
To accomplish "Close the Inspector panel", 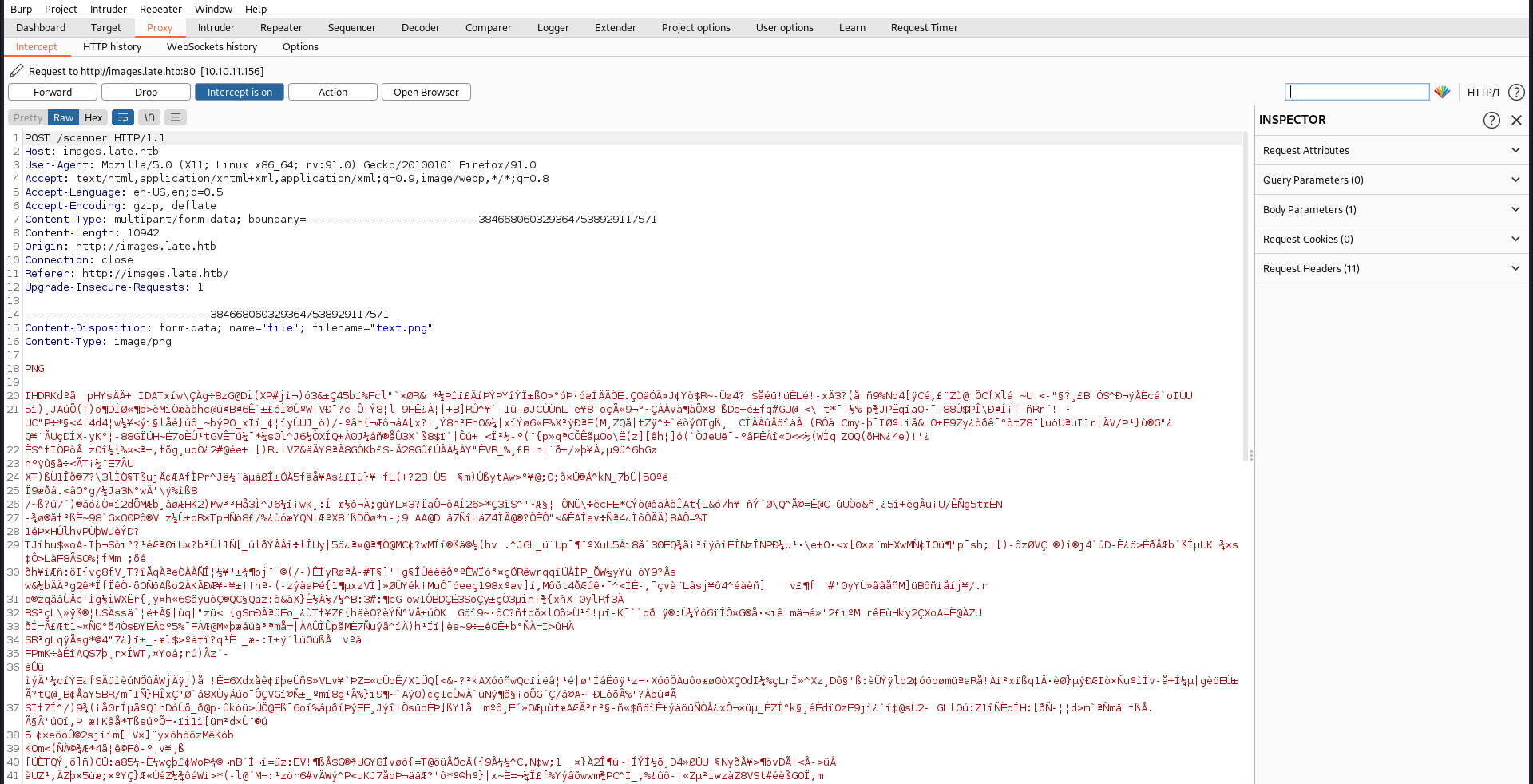I will tap(1516, 120).
